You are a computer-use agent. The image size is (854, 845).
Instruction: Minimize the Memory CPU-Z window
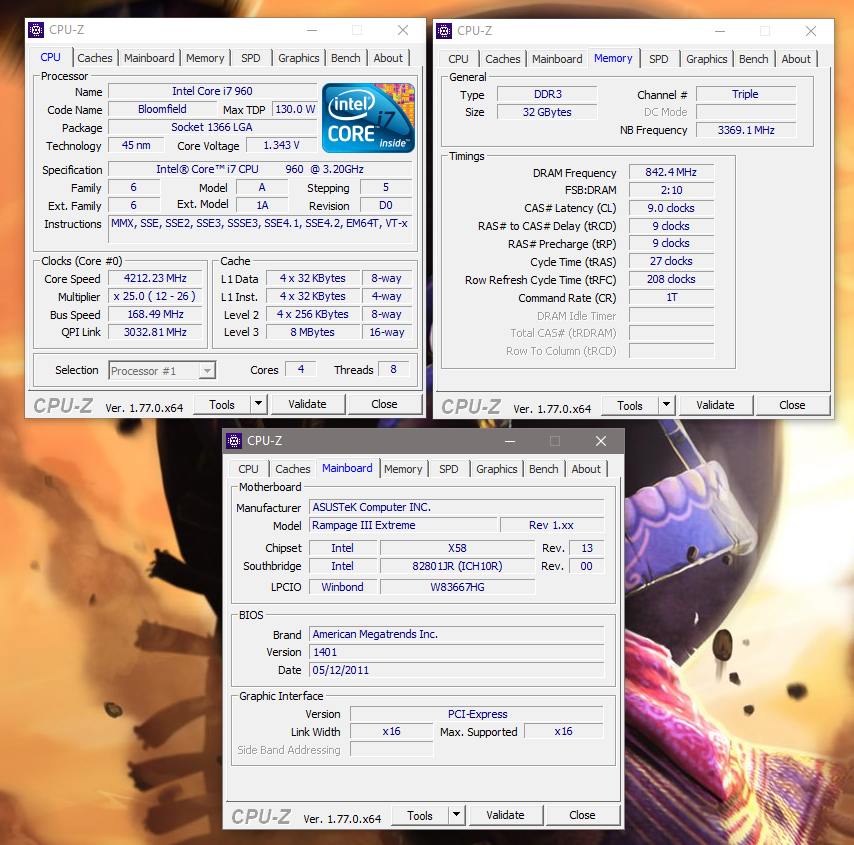(720, 31)
